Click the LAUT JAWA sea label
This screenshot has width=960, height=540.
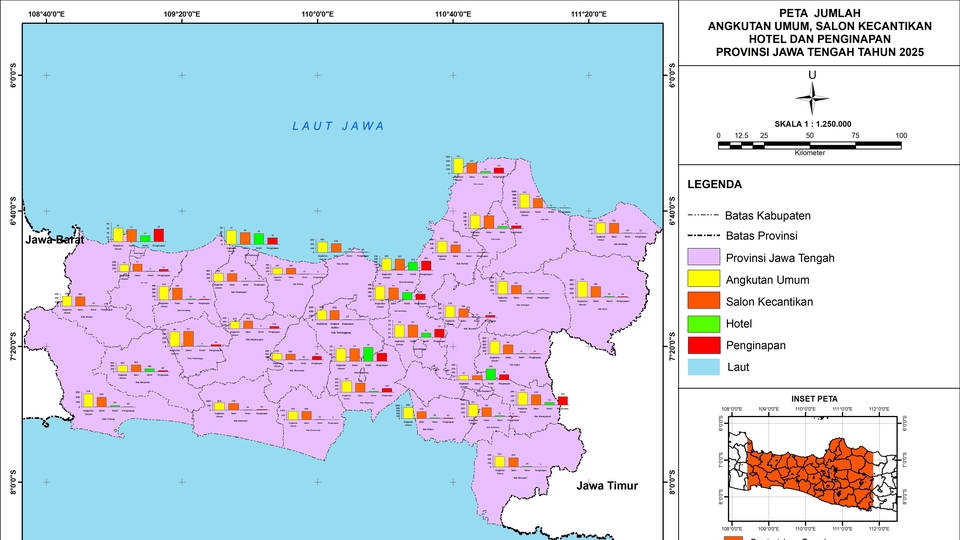[338, 126]
